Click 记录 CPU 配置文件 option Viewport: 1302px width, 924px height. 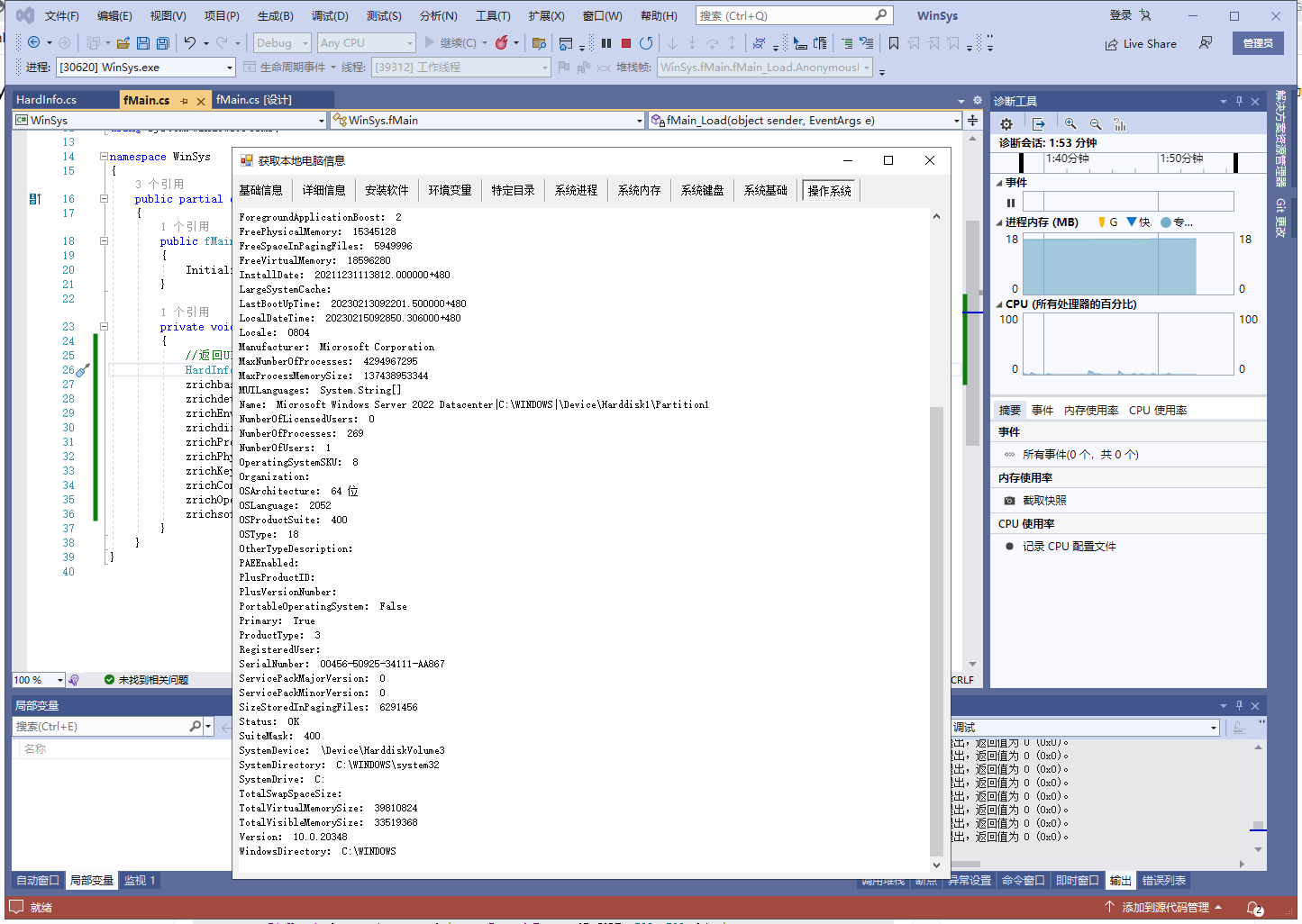tap(1069, 547)
